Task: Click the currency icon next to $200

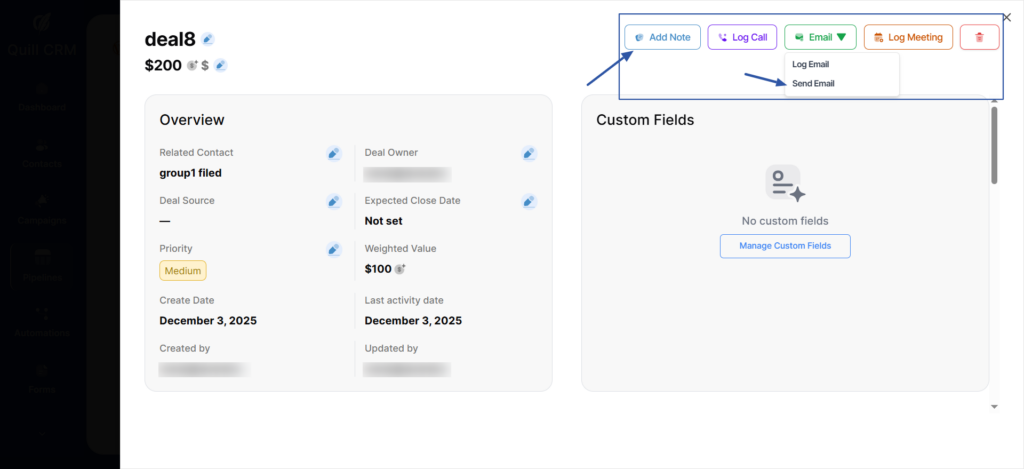Action: (x=191, y=66)
